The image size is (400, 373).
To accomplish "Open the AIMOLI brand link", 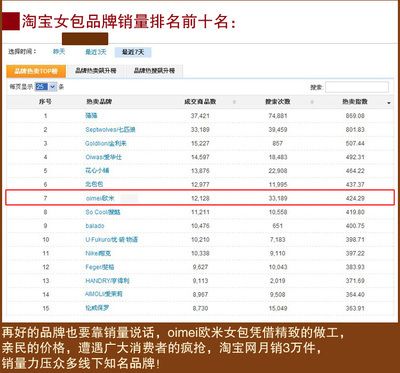I will 104,294.
